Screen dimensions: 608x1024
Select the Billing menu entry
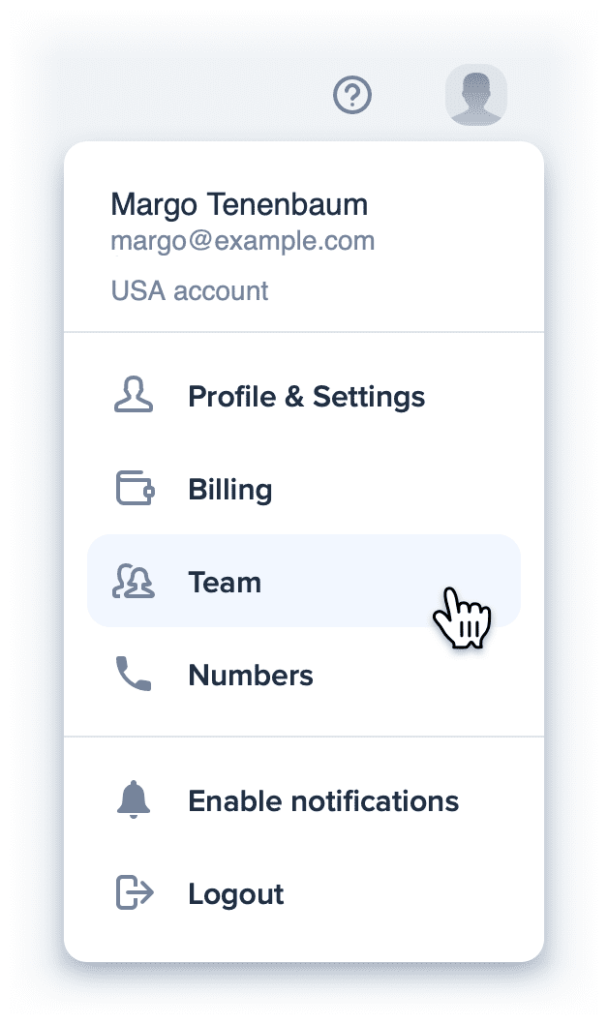click(x=230, y=490)
